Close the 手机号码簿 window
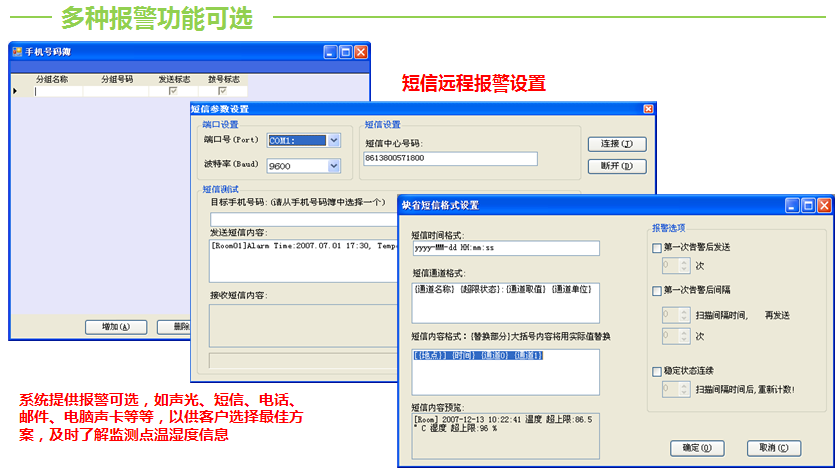This screenshot has width=839, height=471. (x=361, y=52)
